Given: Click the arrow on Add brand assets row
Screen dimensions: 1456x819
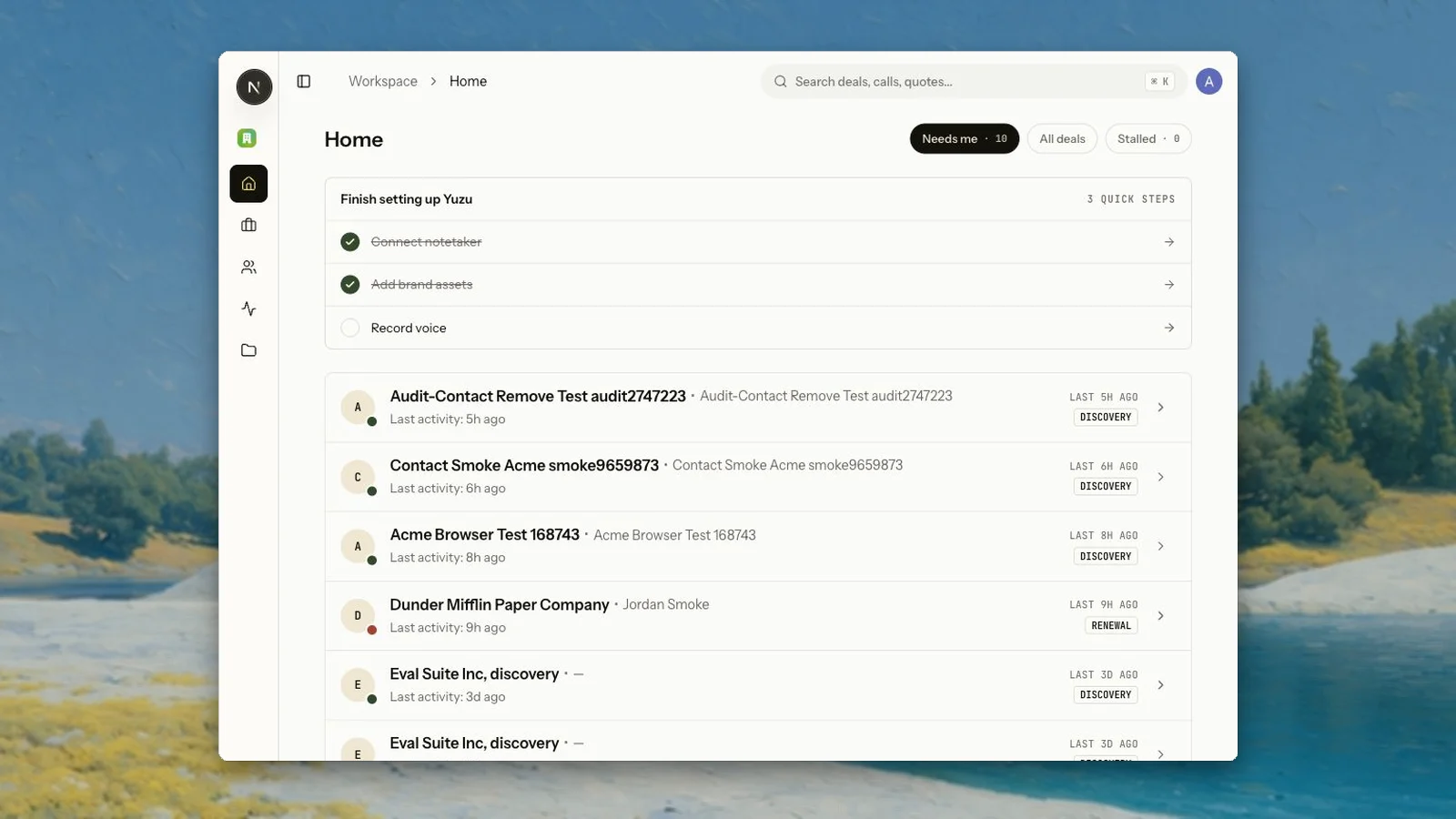Looking at the screenshot, I should (x=1169, y=285).
